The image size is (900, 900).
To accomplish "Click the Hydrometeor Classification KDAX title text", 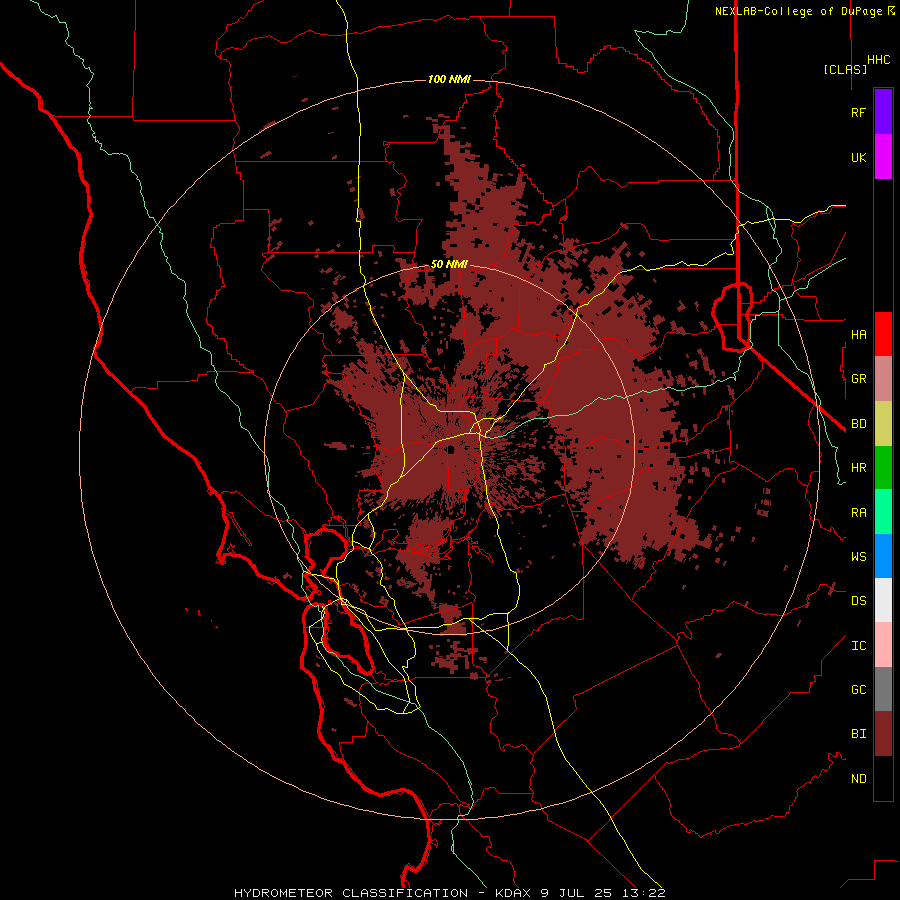I will click(x=449, y=893).
